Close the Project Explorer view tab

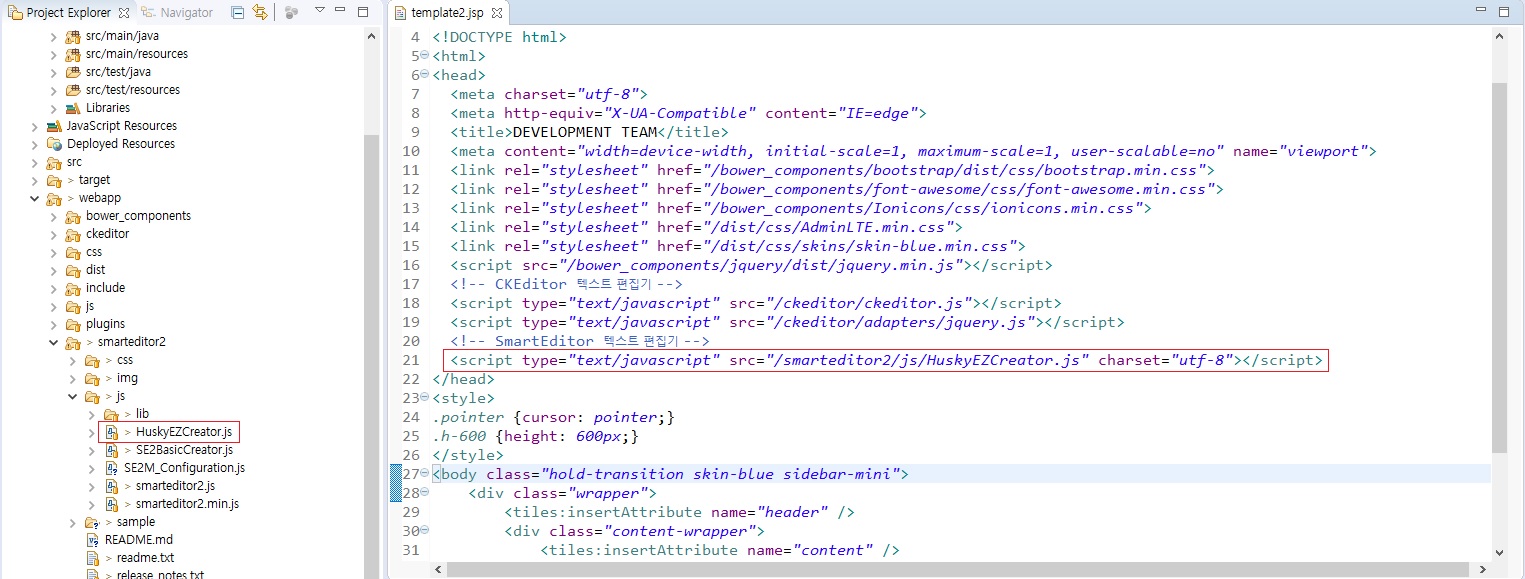point(124,12)
